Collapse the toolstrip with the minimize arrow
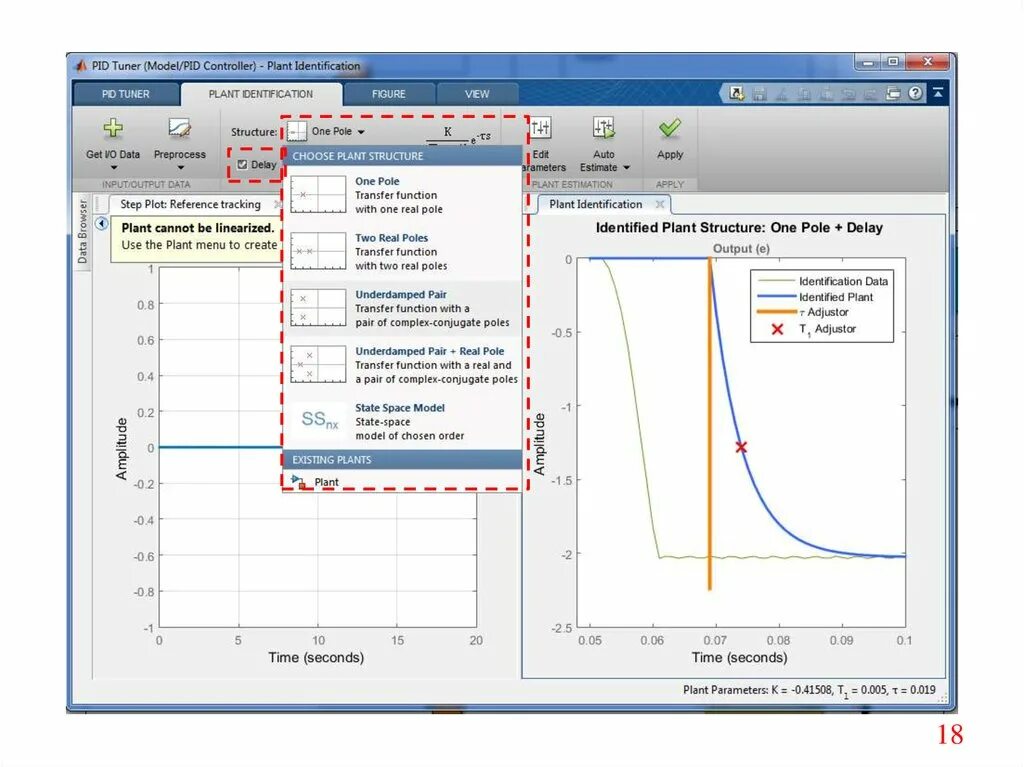 coord(938,93)
